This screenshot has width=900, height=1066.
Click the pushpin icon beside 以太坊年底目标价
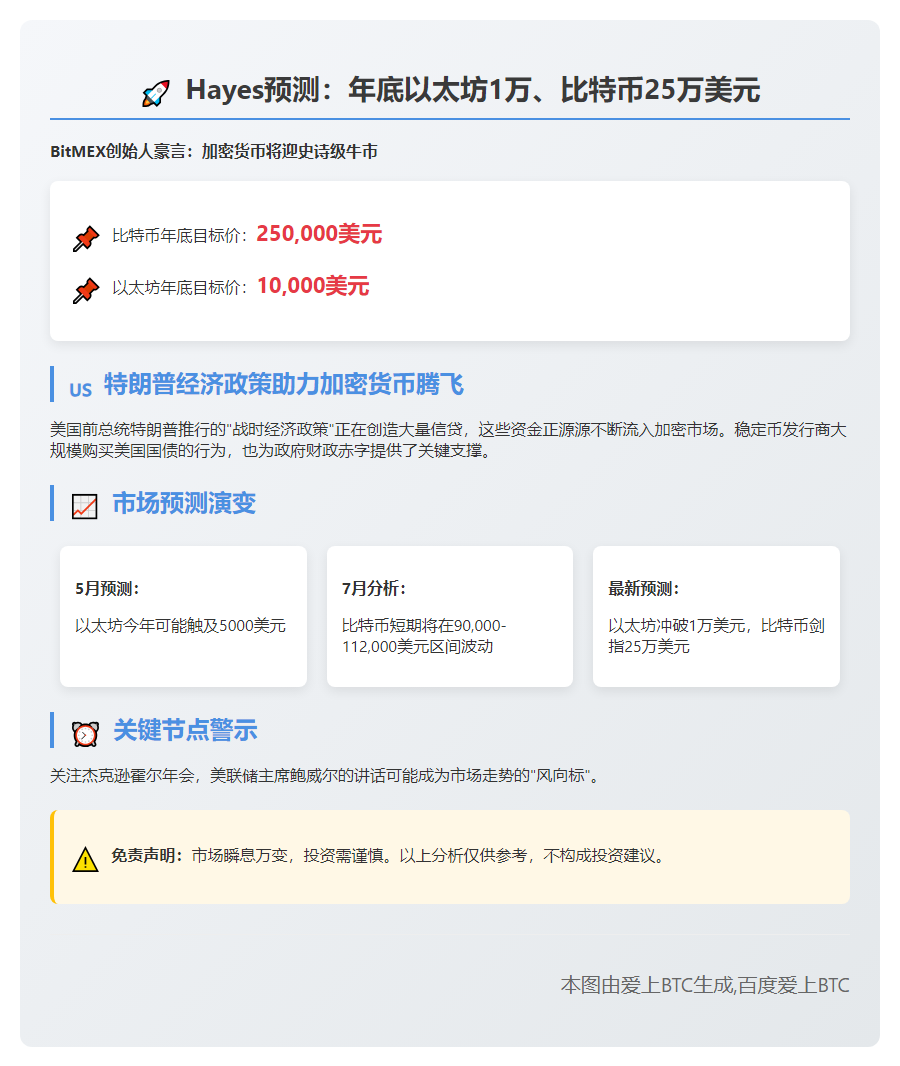[86, 290]
